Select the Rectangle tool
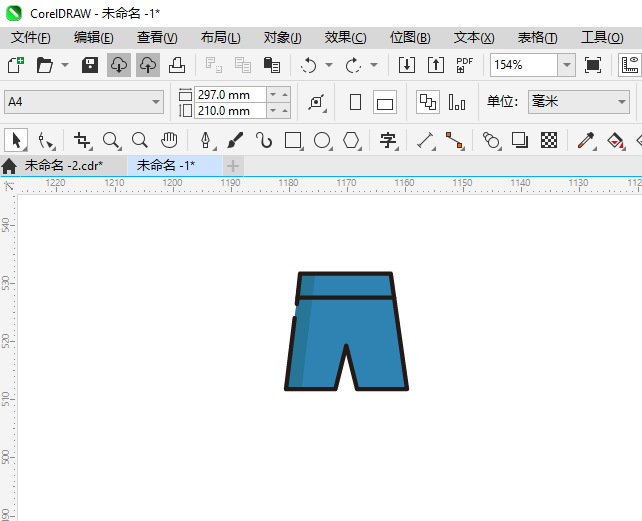The image size is (642, 521). [294, 140]
